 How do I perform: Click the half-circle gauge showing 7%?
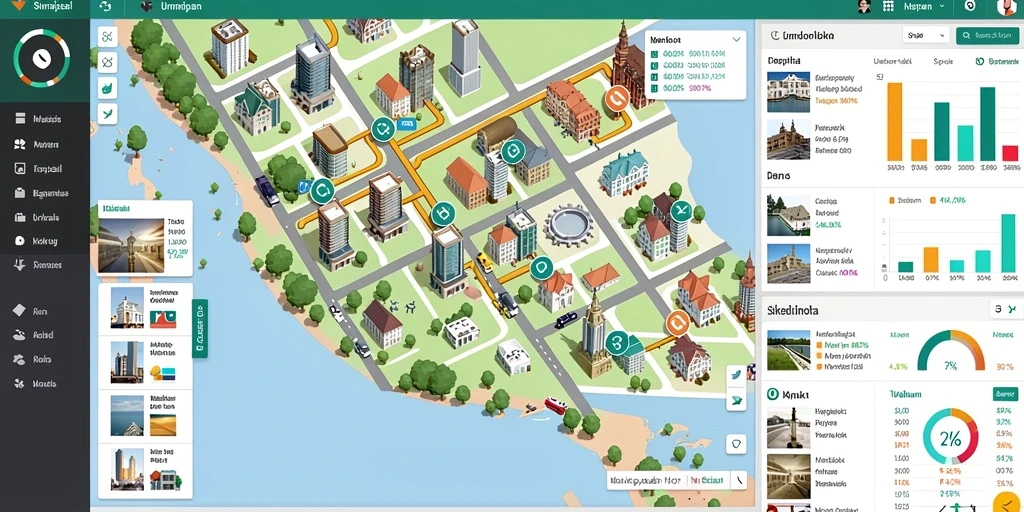point(951,351)
